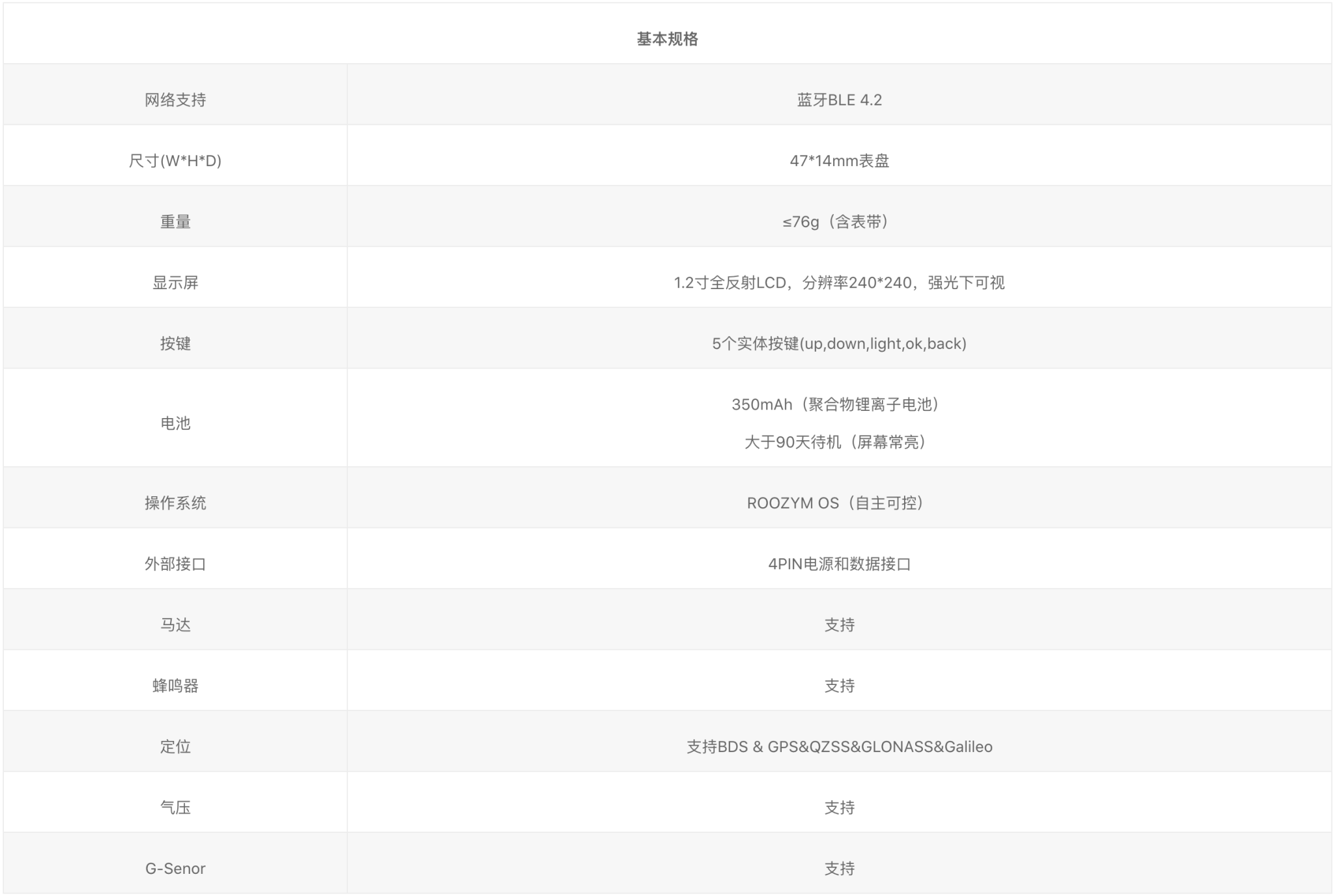This screenshot has width=1334, height=896.
Task: Select the 47*14mm表盘 value text
Action: pyautogui.click(x=839, y=161)
